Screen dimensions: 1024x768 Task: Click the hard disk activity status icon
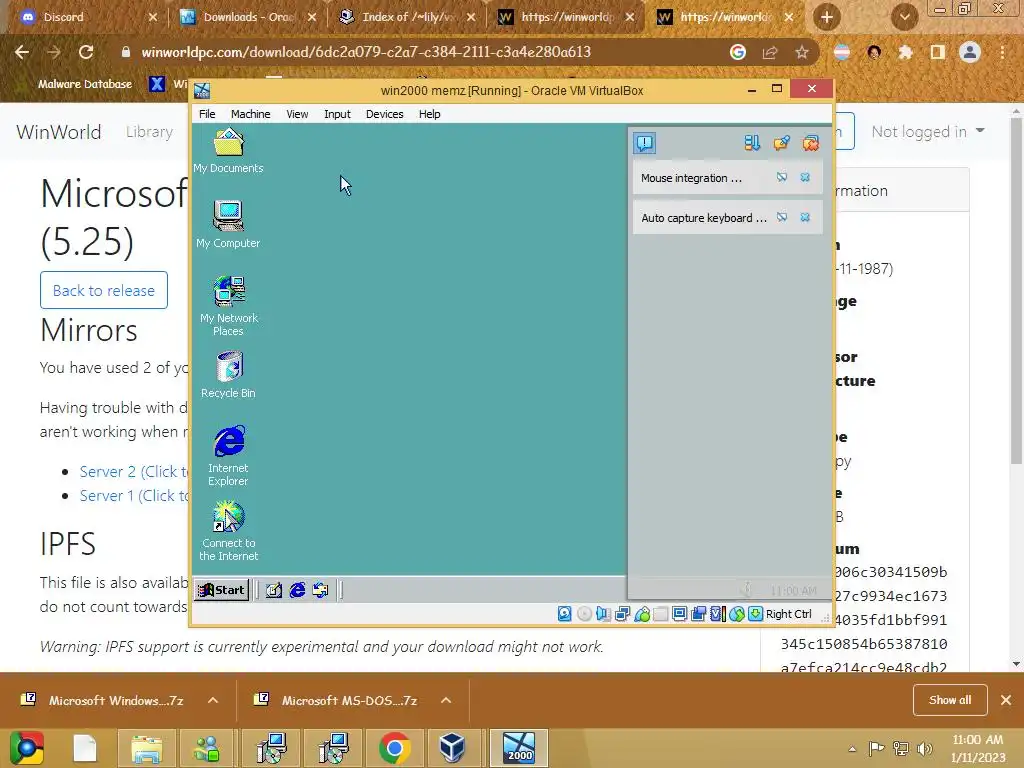click(564, 614)
